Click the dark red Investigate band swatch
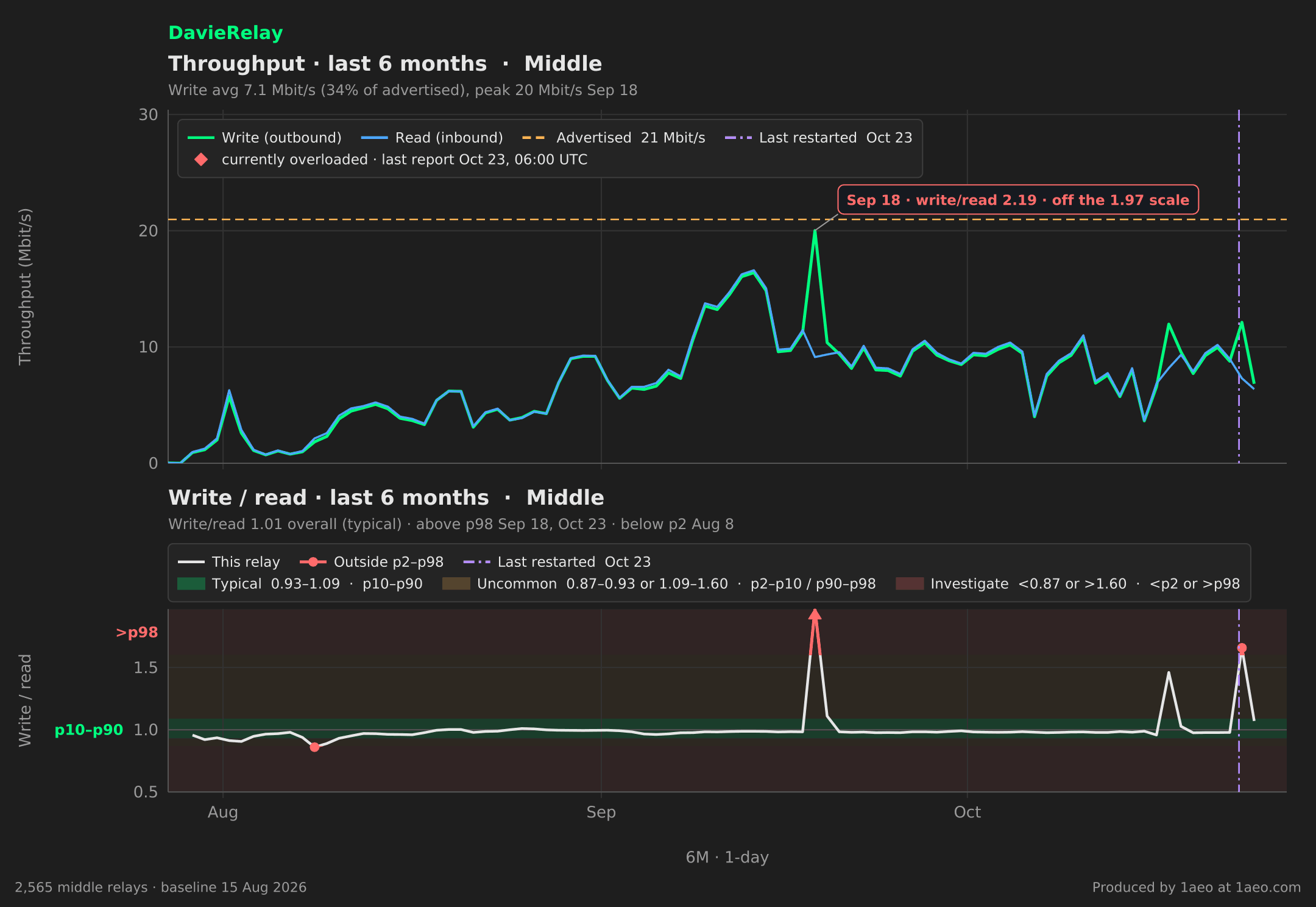 click(x=910, y=584)
